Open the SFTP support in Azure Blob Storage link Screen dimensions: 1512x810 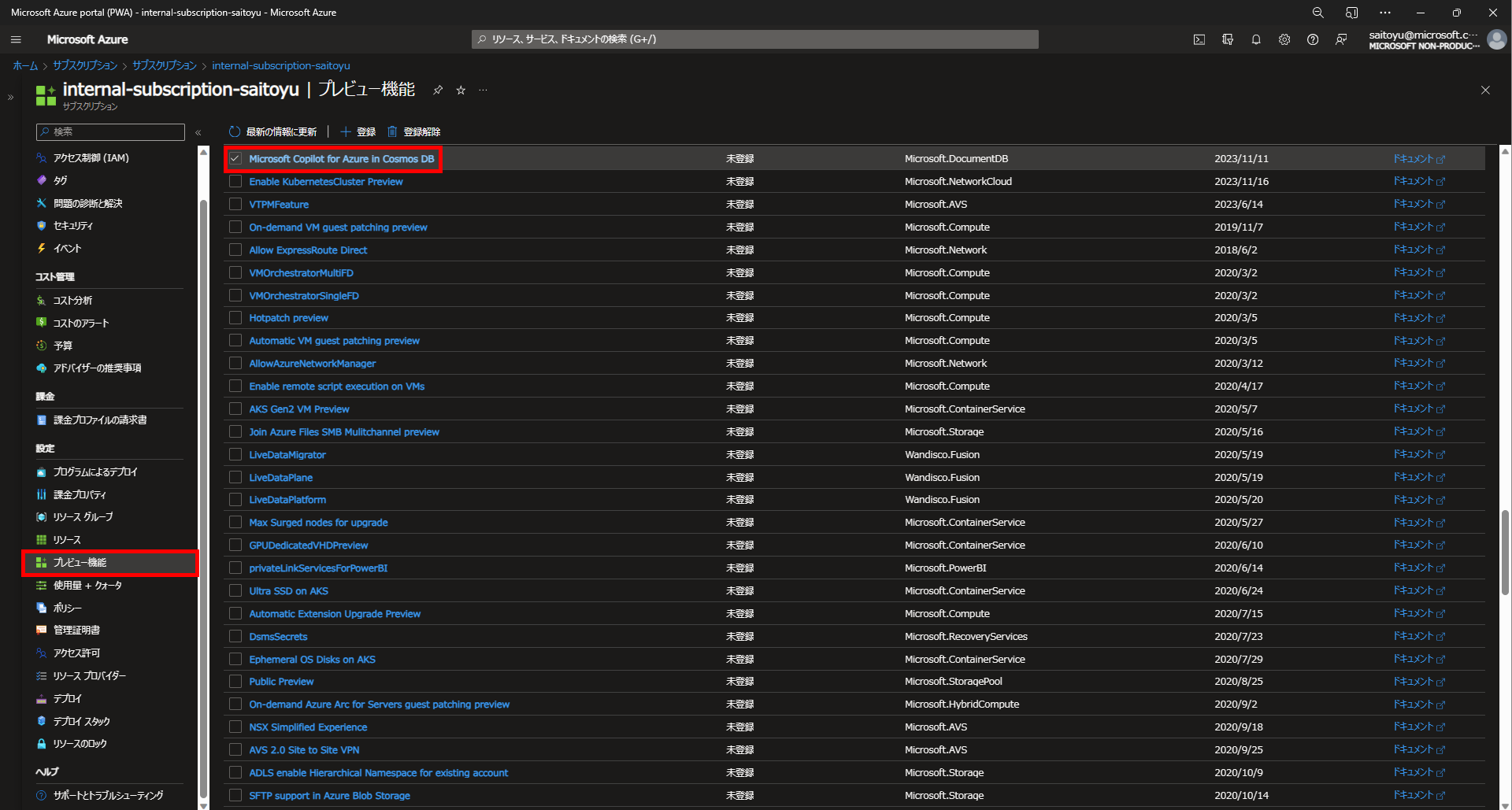click(x=329, y=796)
